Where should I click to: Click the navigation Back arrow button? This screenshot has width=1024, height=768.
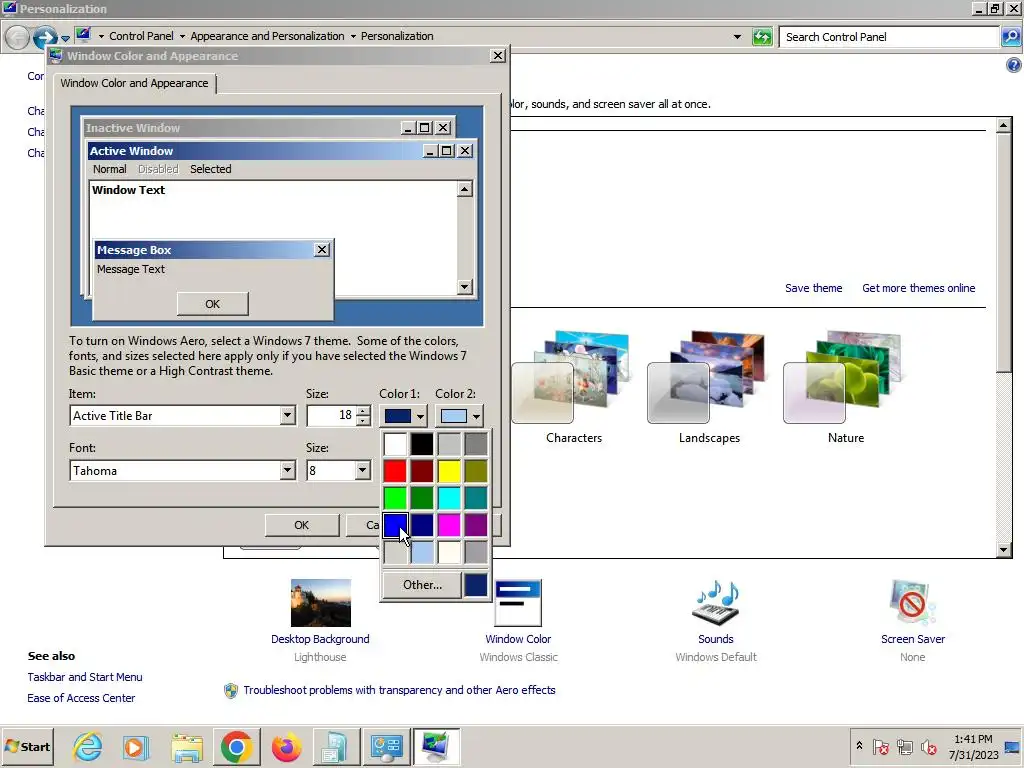tap(18, 37)
